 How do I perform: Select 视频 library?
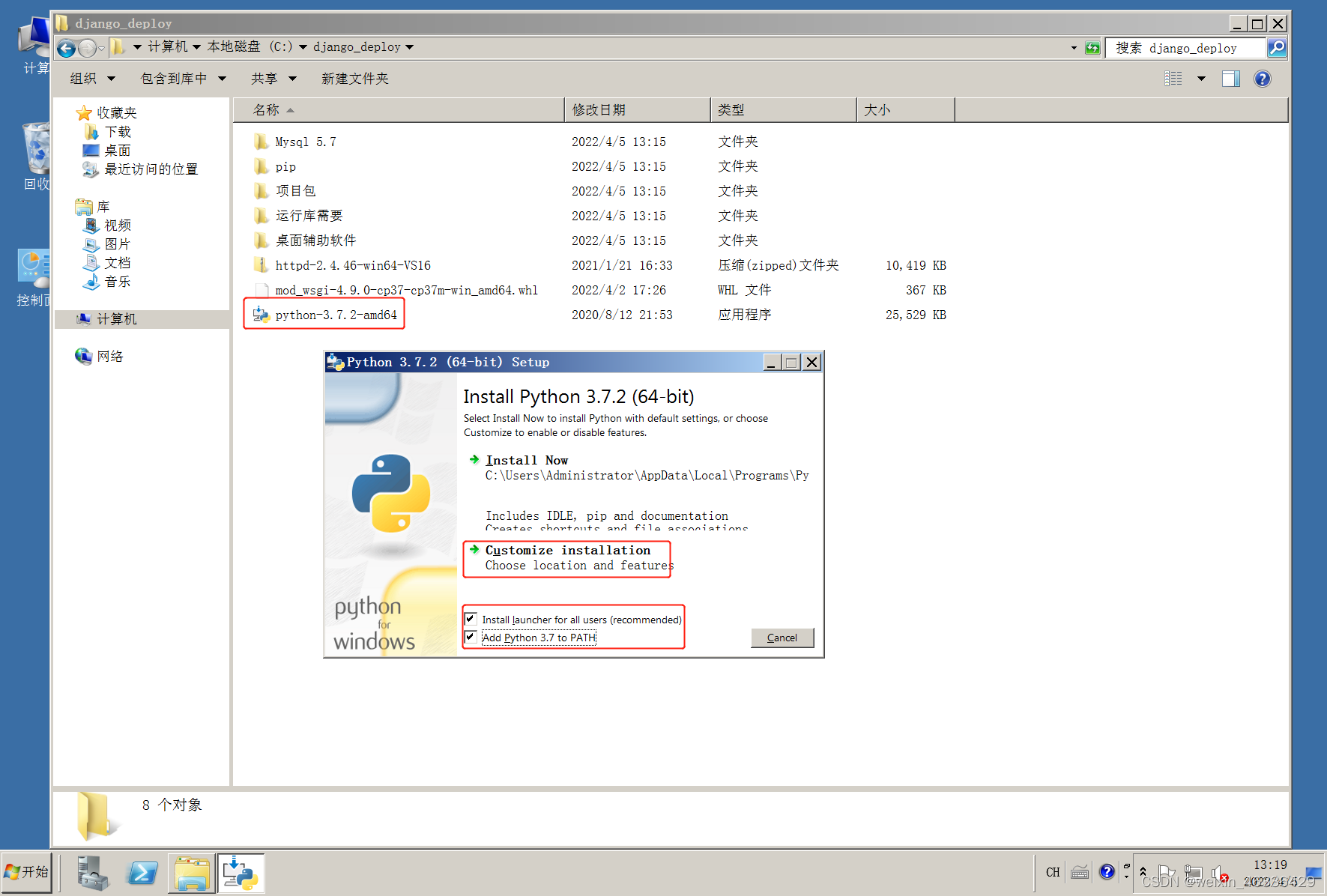pos(118,225)
